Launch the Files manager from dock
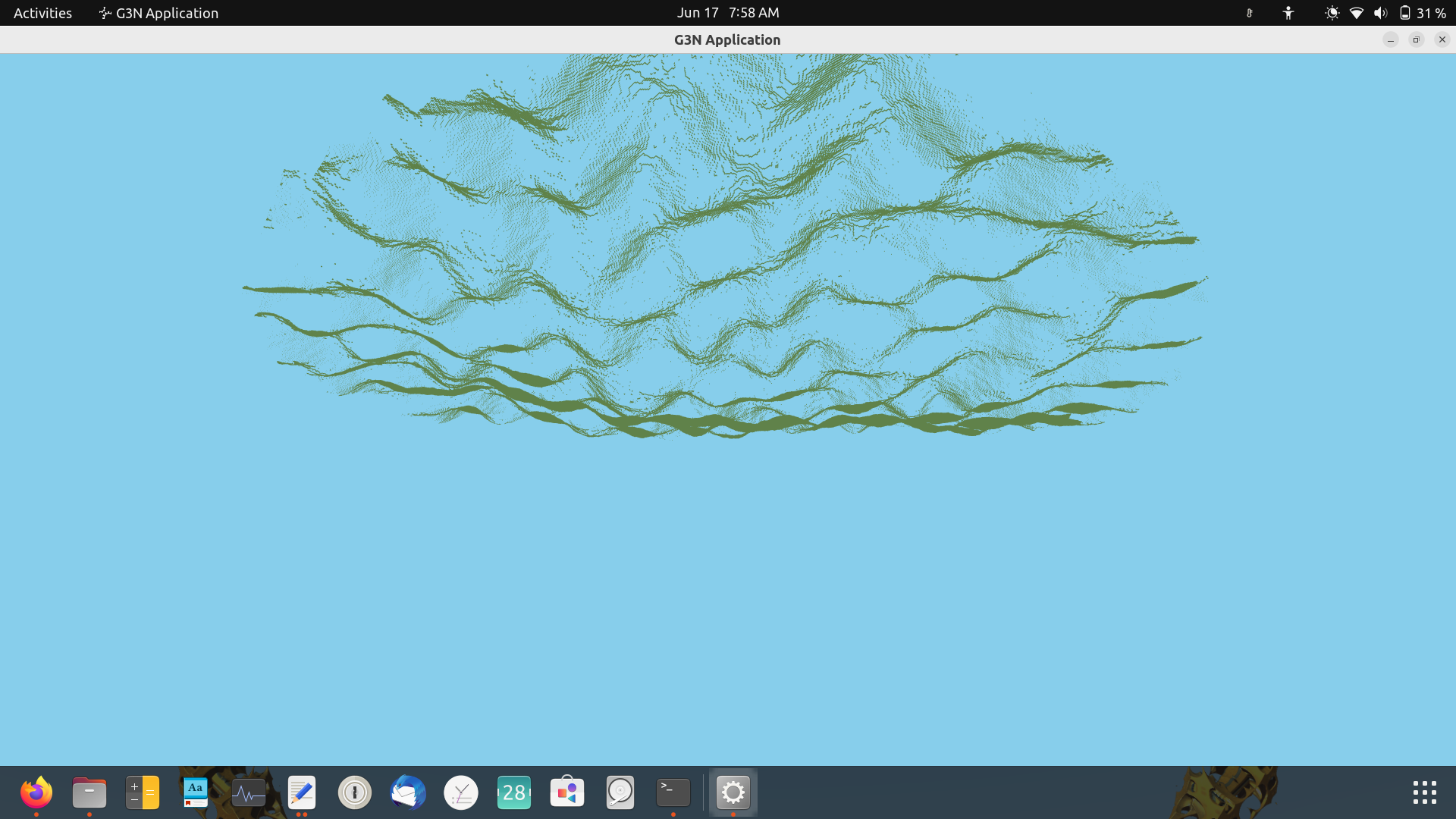The width and height of the screenshot is (1456, 819). (x=89, y=793)
